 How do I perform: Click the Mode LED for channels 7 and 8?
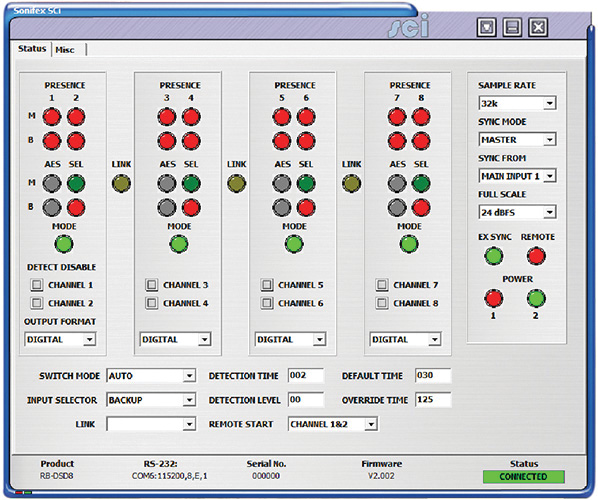409,244
